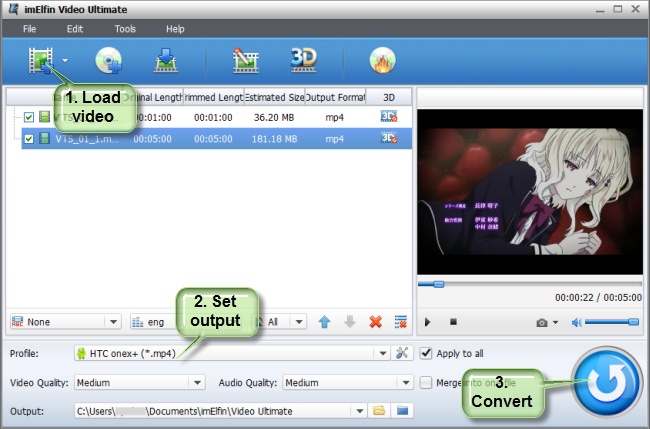Image resolution: width=650 pixels, height=429 pixels.
Task: Click the preview playback seek bar
Action: click(530, 284)
